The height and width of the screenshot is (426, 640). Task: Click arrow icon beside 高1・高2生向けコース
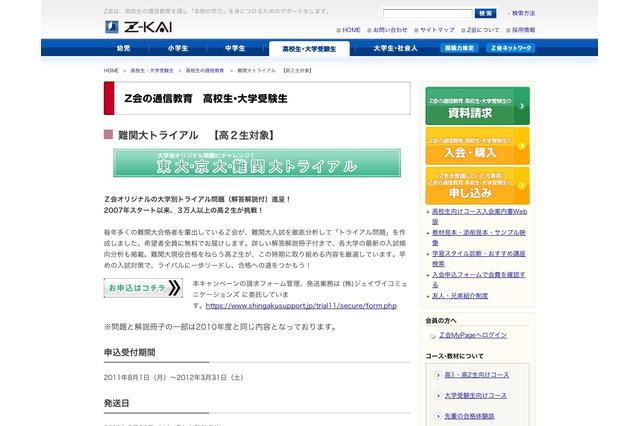[438, 375]
